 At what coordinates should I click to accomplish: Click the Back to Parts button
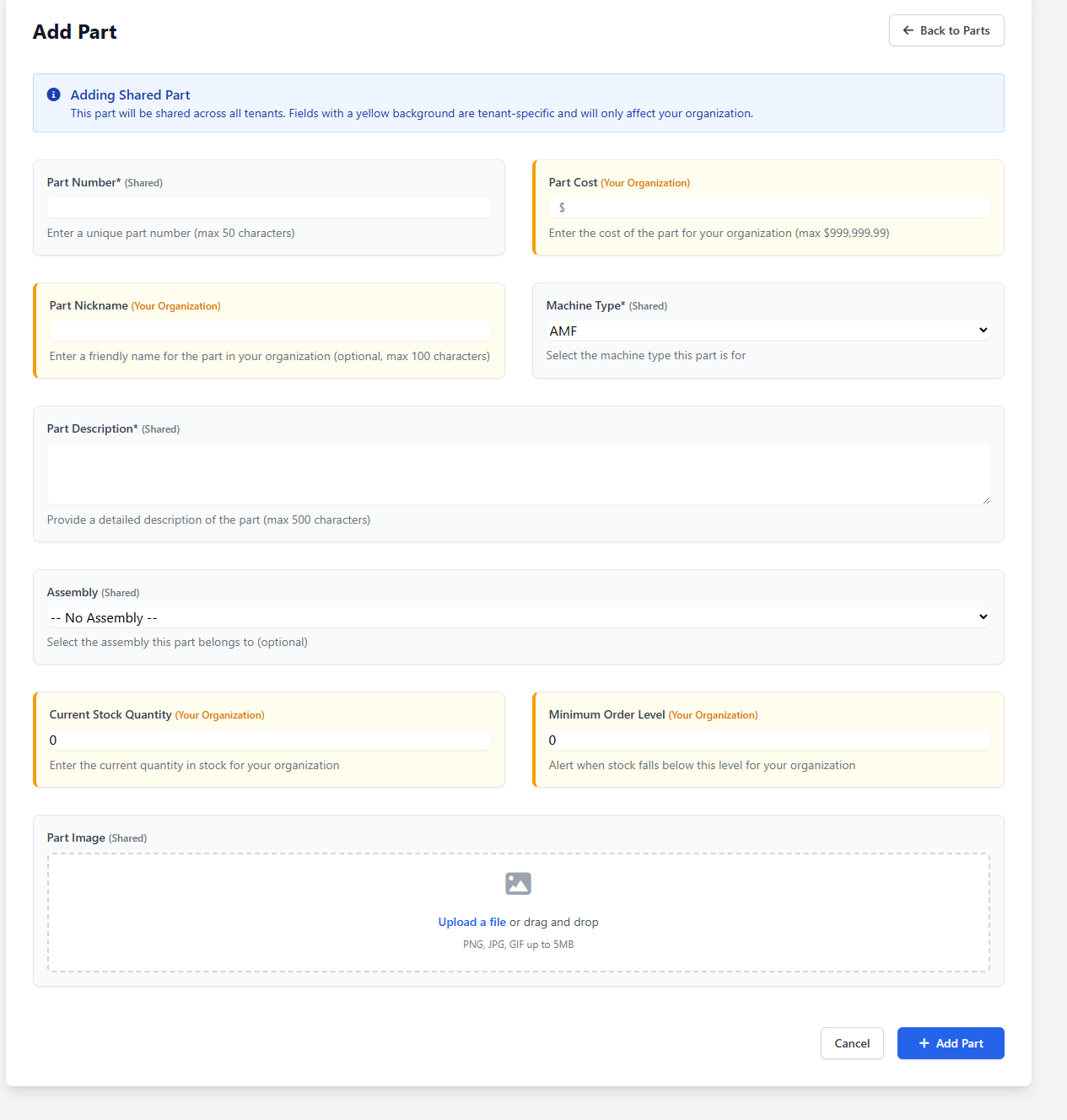click(946, 30)
